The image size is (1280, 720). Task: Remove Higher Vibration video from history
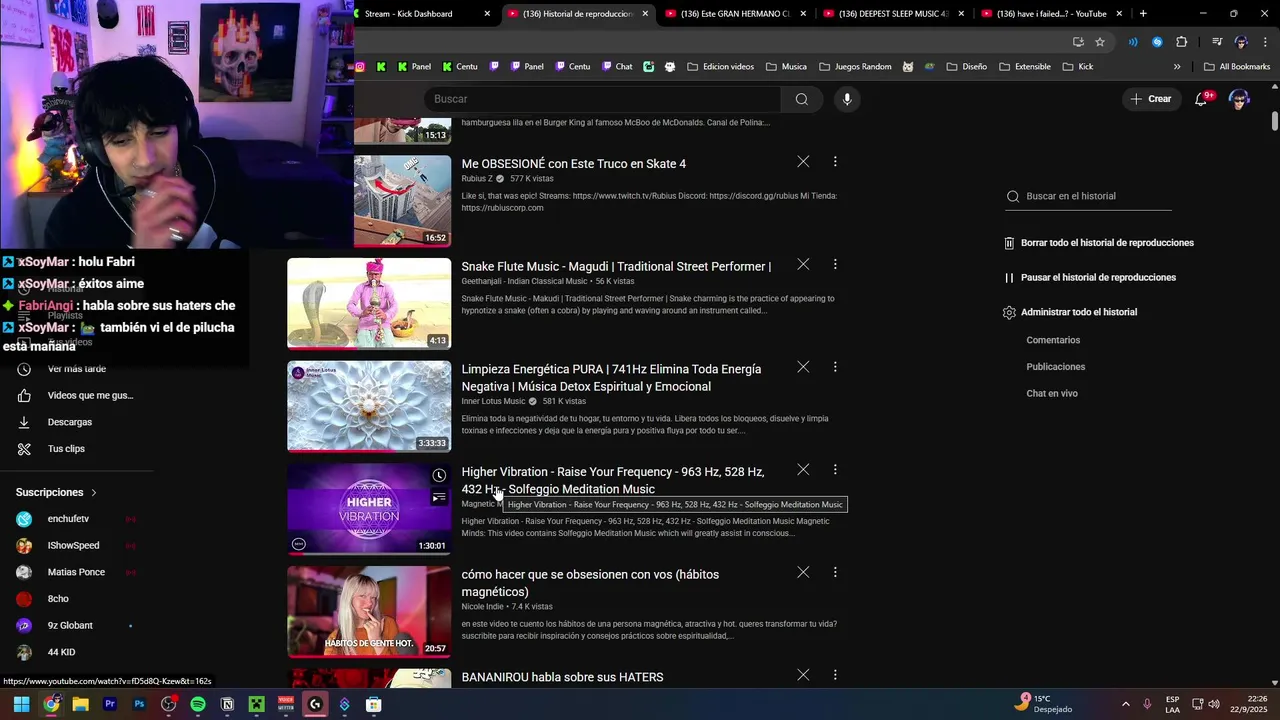(x=803, y=469)
